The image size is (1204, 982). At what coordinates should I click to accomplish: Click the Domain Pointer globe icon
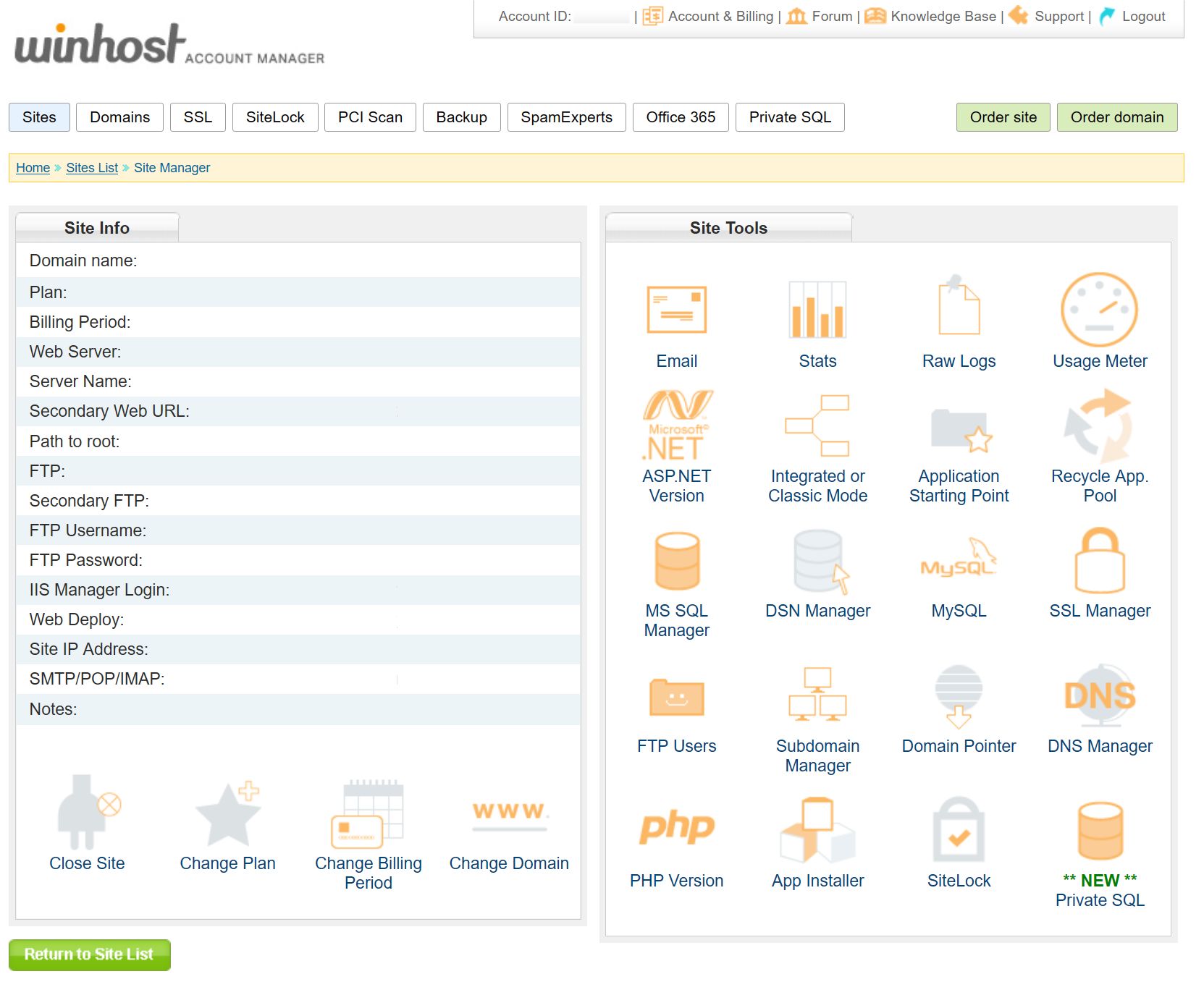click(959, 696)
